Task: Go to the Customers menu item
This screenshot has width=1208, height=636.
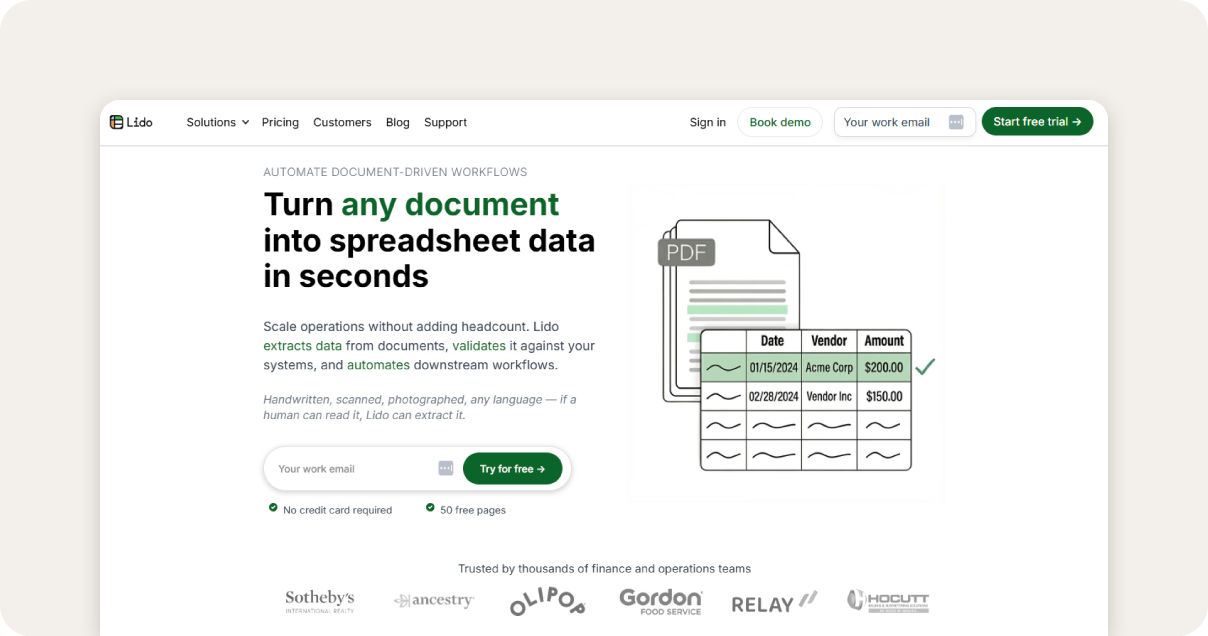Action: (x=342, y=122)
